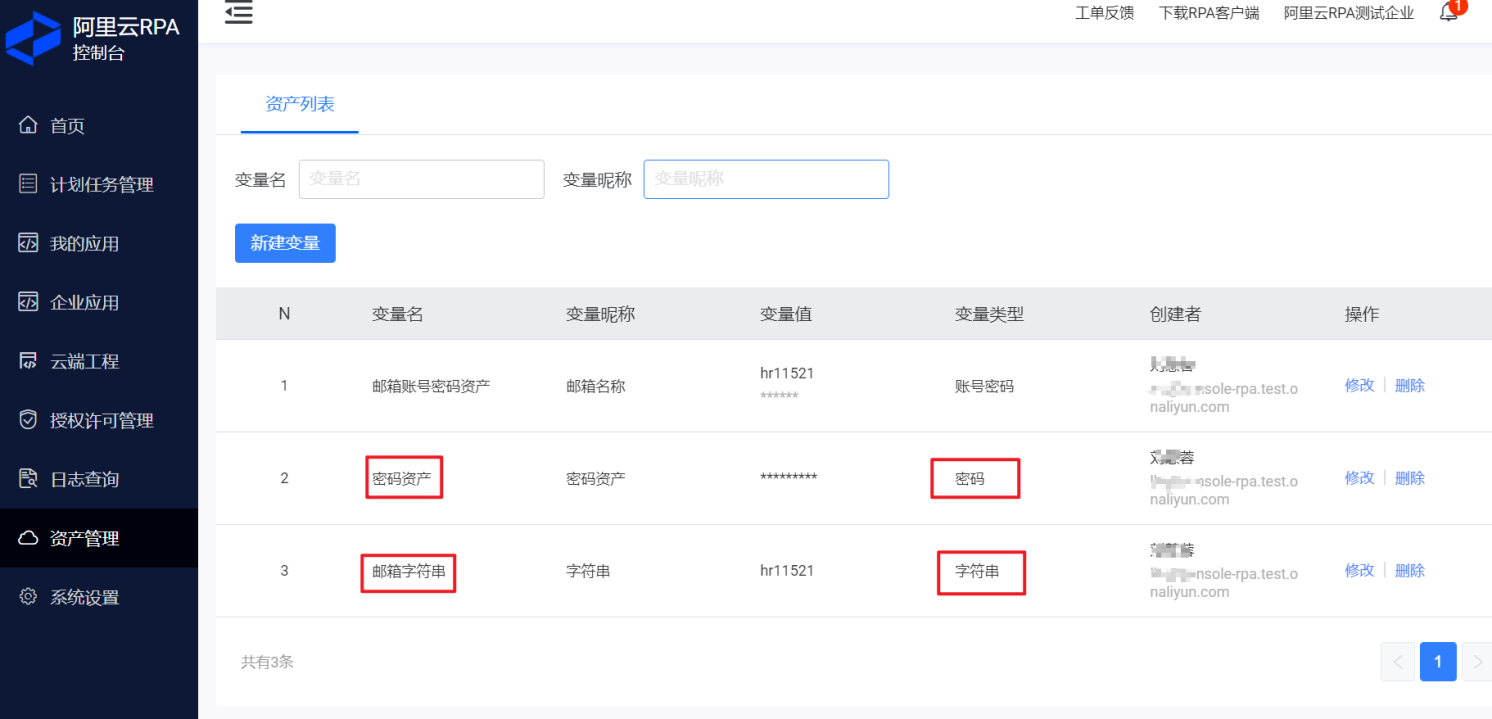The image size is (1492, 719).
Task: Select page 1 in pagination
Action: 1438,662
